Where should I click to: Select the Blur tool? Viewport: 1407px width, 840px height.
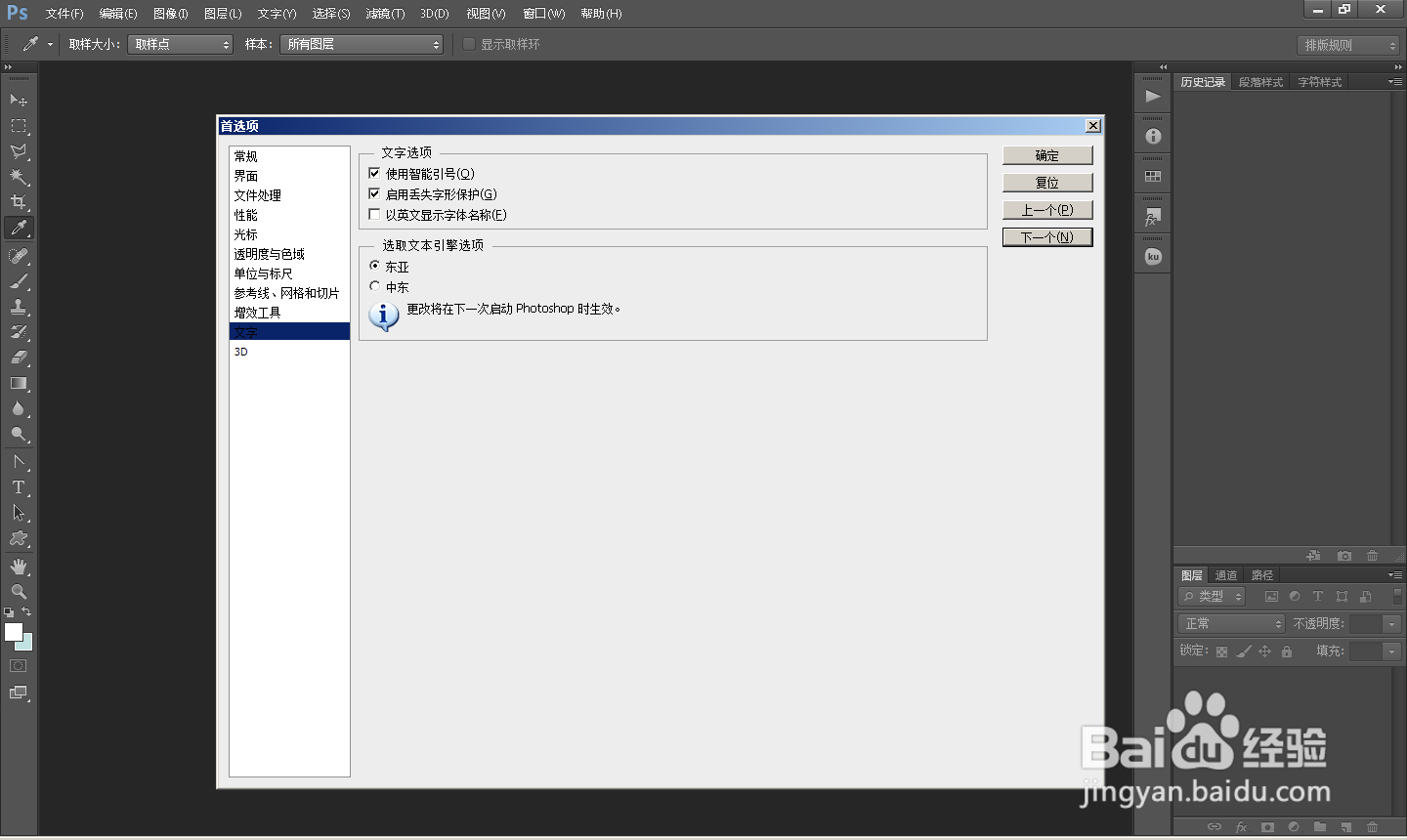19,408
